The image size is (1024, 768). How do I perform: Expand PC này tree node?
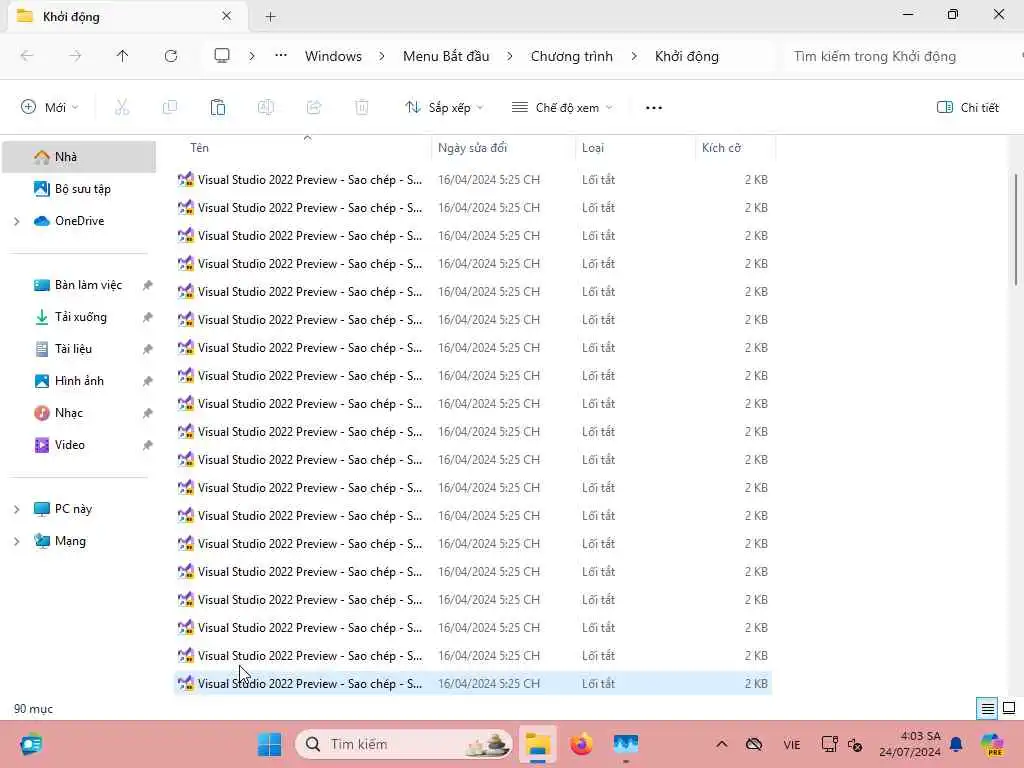pos(16,509)
